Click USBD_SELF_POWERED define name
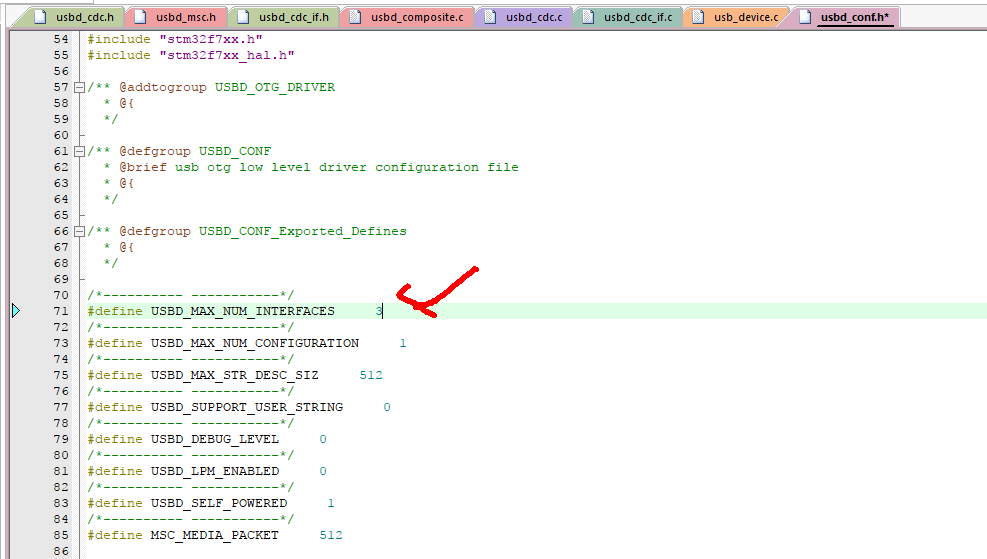The width and height of the screenshot is (987, 559). click(218, 503)
